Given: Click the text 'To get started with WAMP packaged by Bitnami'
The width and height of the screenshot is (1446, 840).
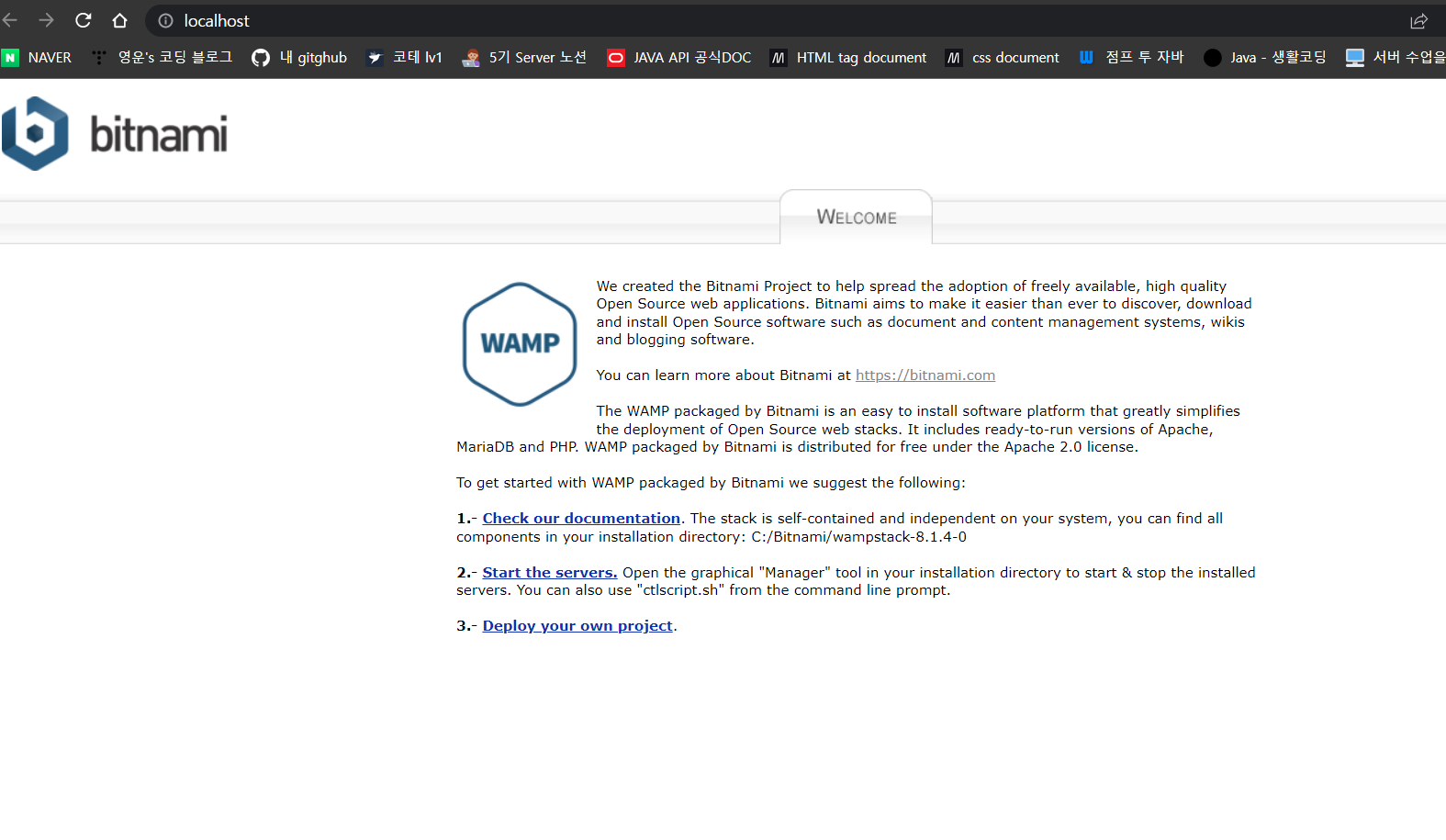Looking at the screenshot, I should [x=620, y=483].
